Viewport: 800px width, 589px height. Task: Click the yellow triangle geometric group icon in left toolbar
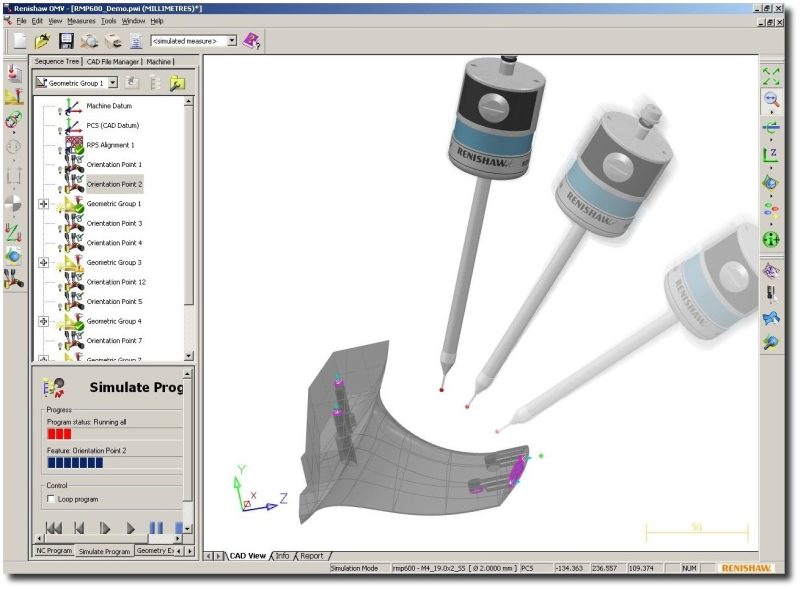pyautogui.click(x=14, y=96)
